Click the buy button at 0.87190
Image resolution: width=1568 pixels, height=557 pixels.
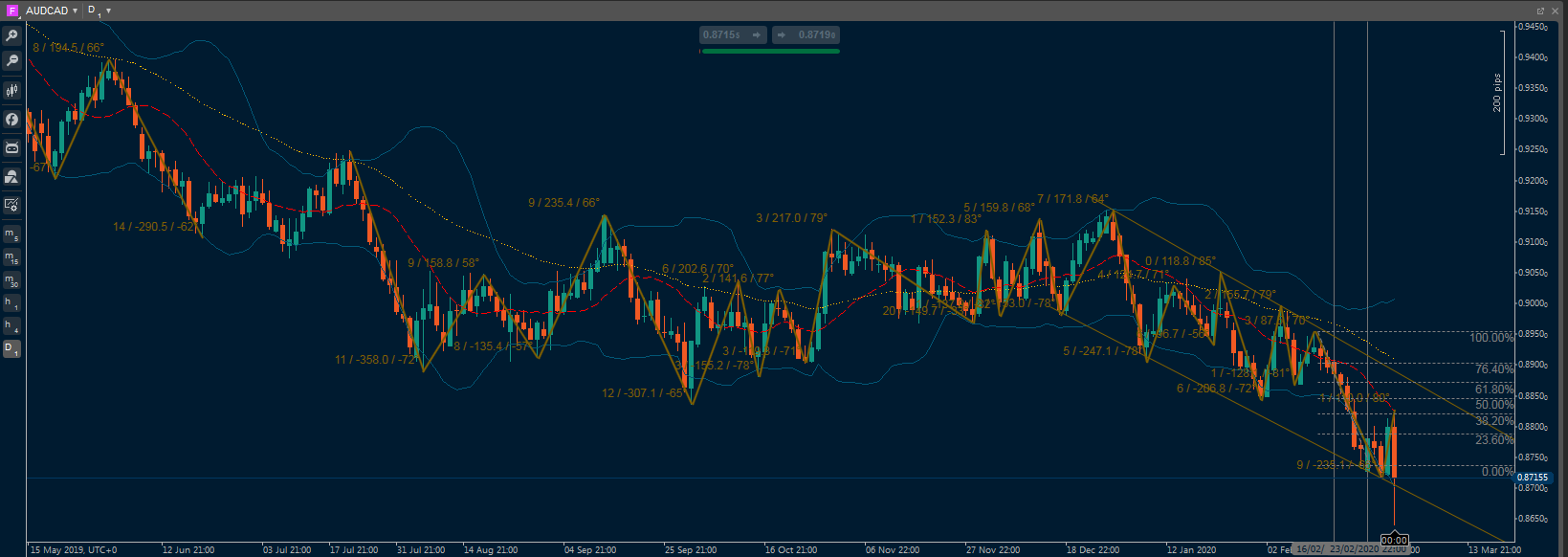point(806,35)
